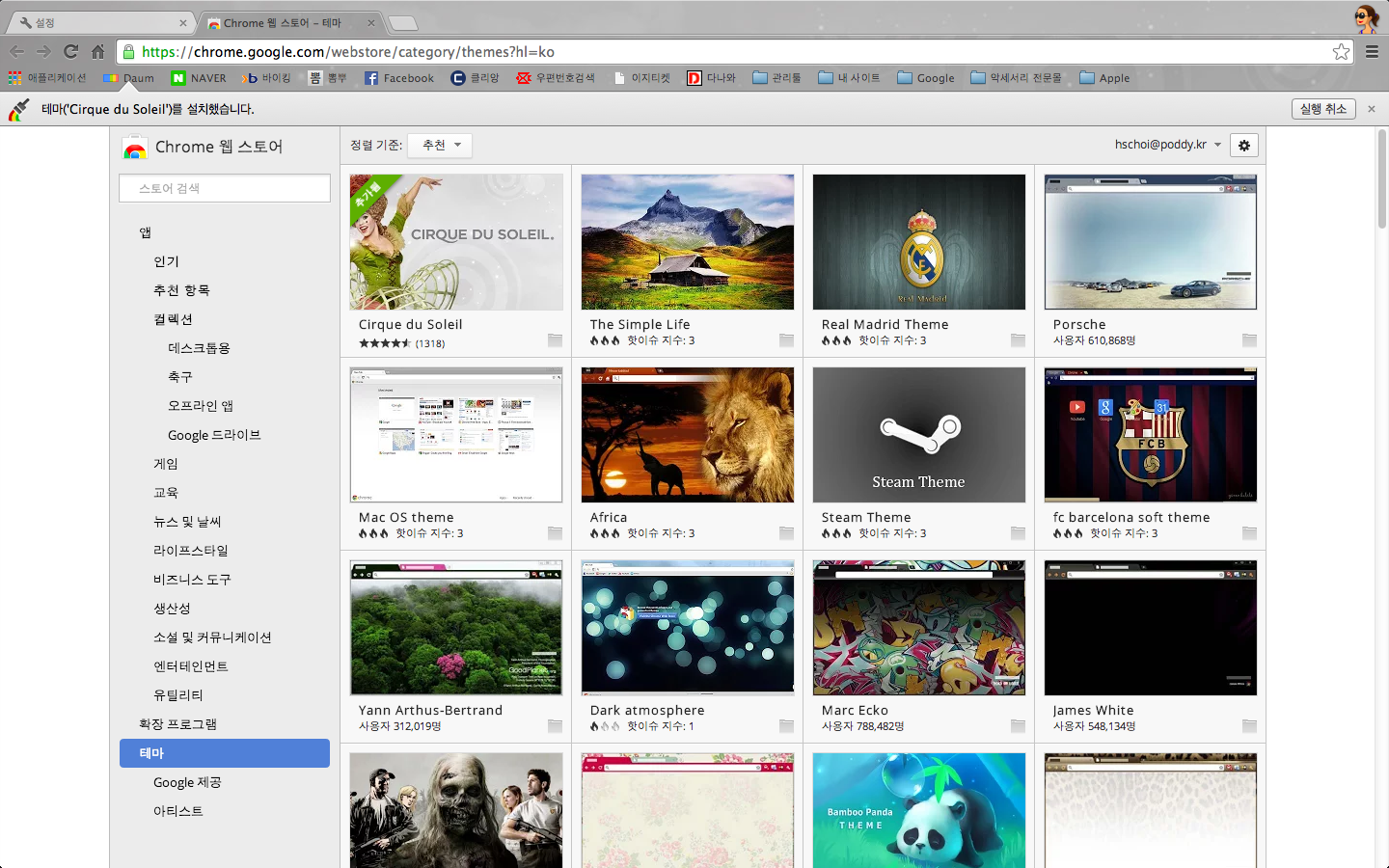The height and width of the screenshot is (868, 1389).
Task: Open the Dark atmosphere theme thumbnail
Action: [688, 628]
